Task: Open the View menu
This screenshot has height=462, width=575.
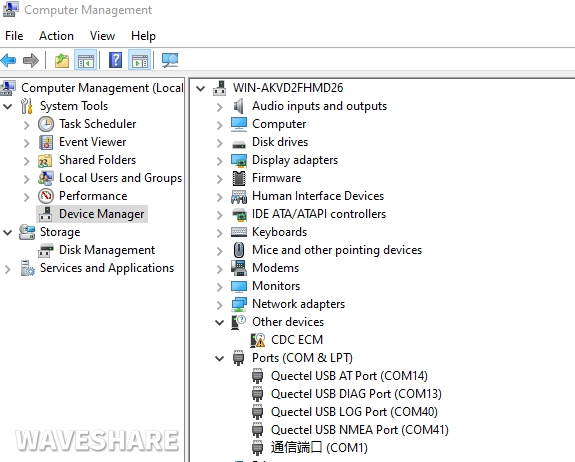Action: tap(102, 36)
